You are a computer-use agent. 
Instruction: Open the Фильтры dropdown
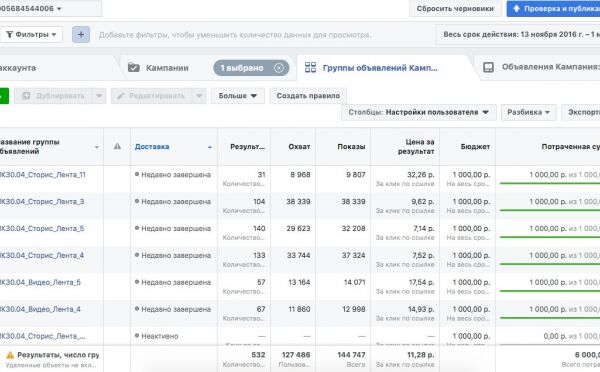click(31, 34)
